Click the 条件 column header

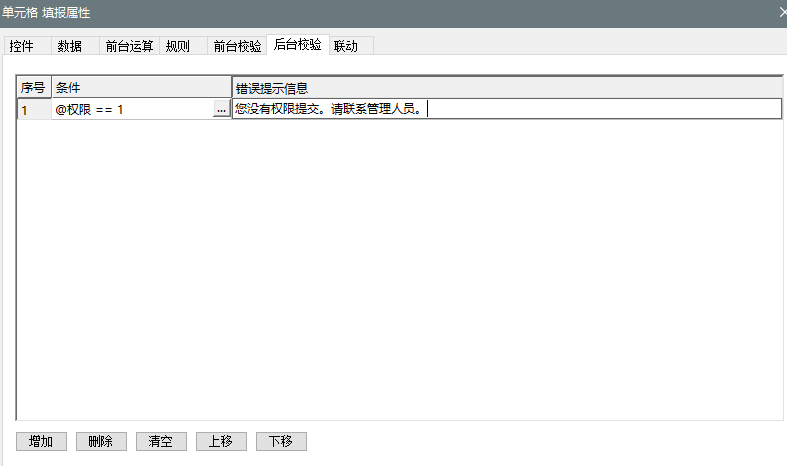coord(141,88)
